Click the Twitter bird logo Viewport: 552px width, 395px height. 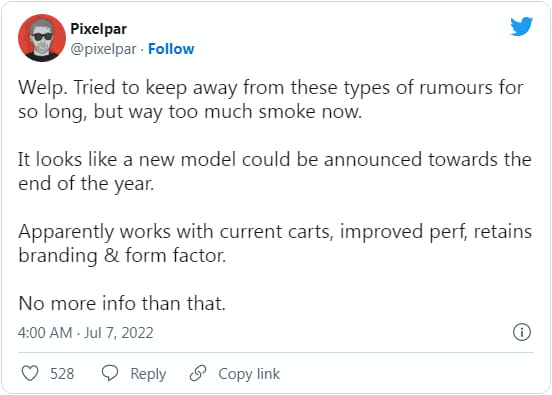[x=521, y=26]
